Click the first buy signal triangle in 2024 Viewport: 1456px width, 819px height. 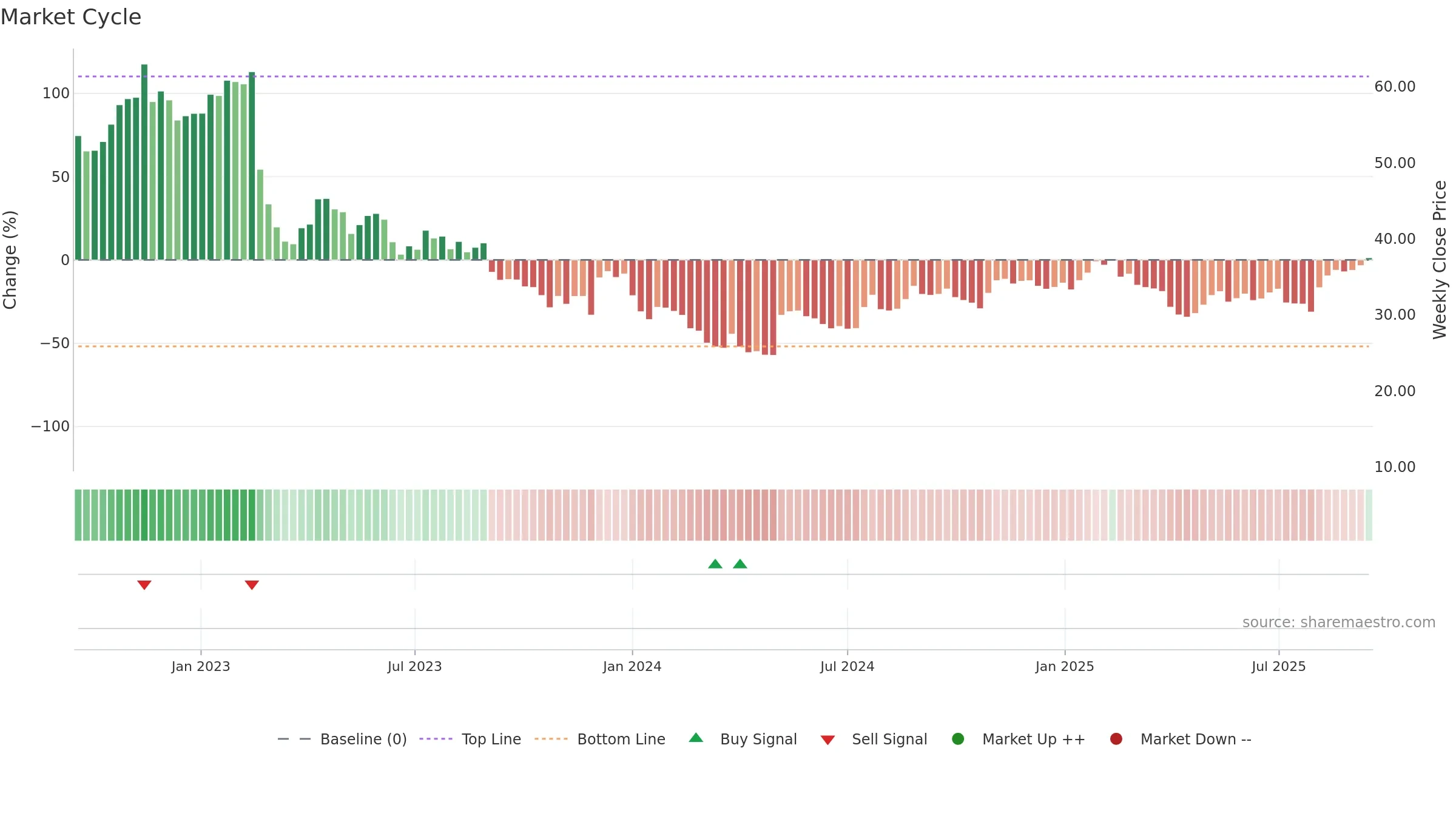point(715,564)
